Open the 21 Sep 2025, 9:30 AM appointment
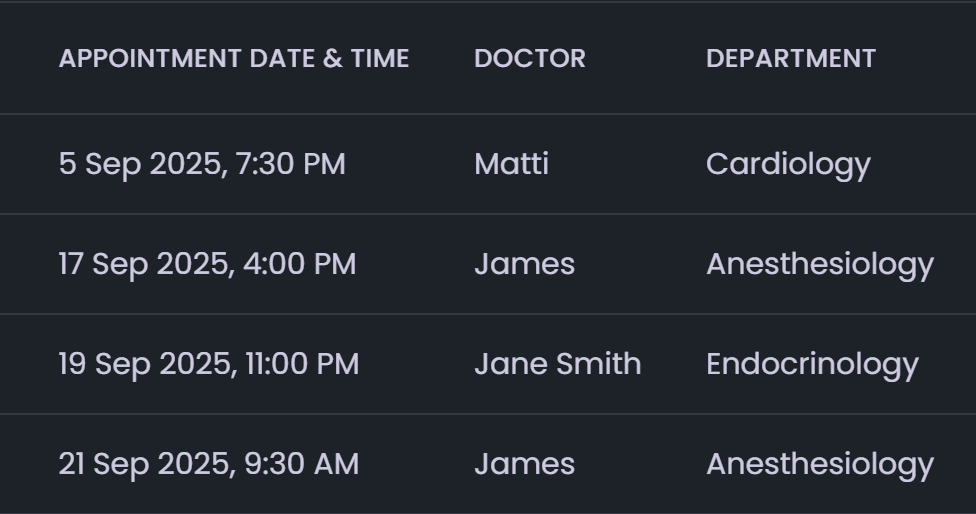 208,464
